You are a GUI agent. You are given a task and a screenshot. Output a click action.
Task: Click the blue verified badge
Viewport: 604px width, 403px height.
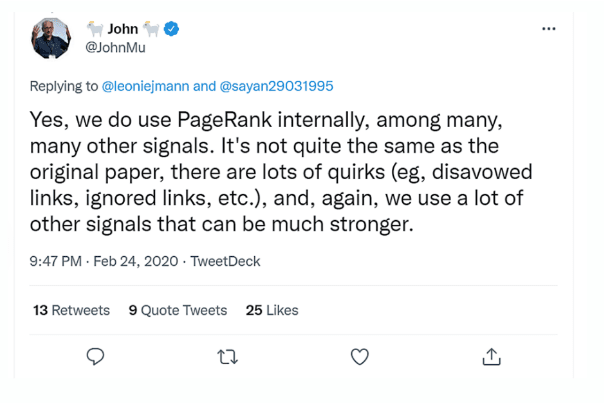click(172, 30)
